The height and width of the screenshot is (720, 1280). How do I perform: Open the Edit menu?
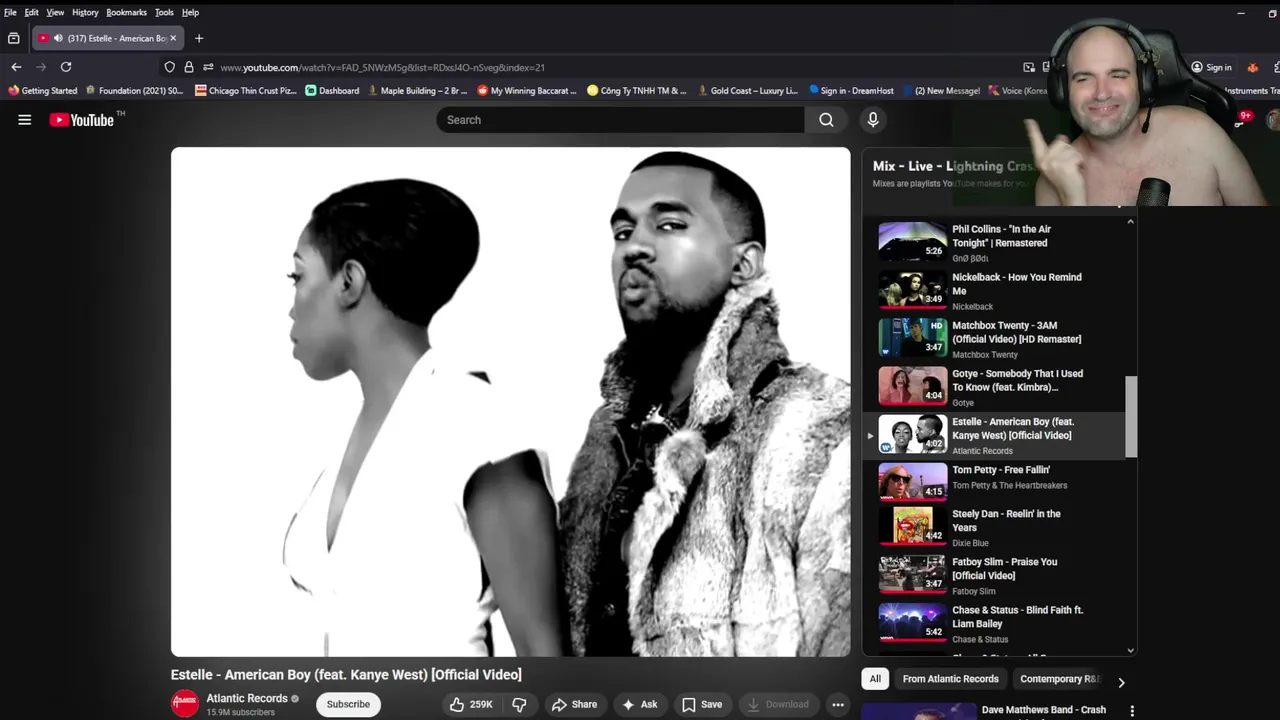point(31,12)
